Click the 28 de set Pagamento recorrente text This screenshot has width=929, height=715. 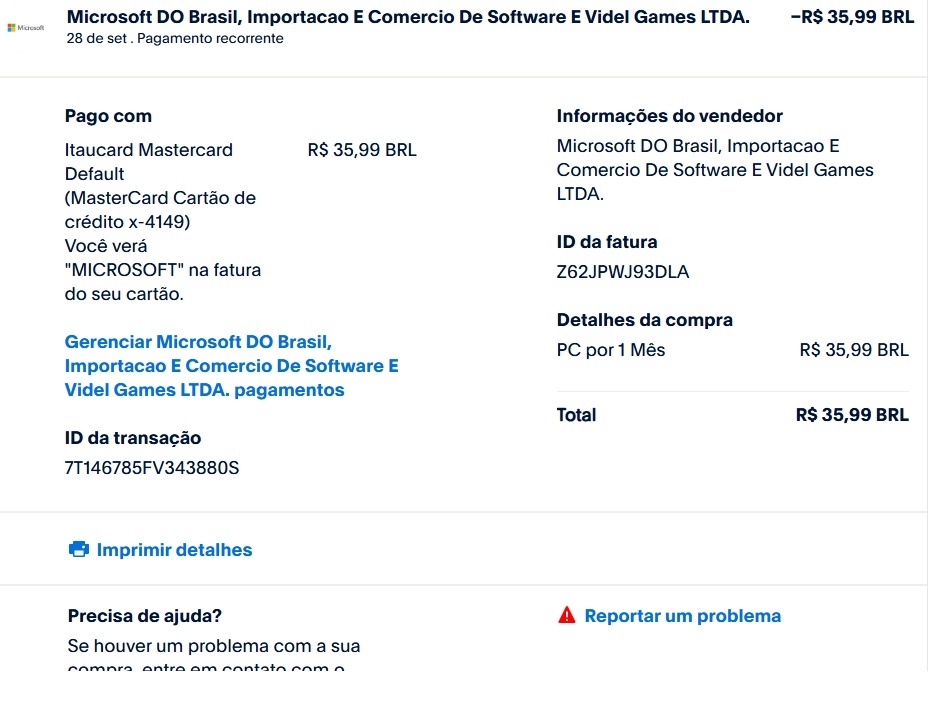175,39
